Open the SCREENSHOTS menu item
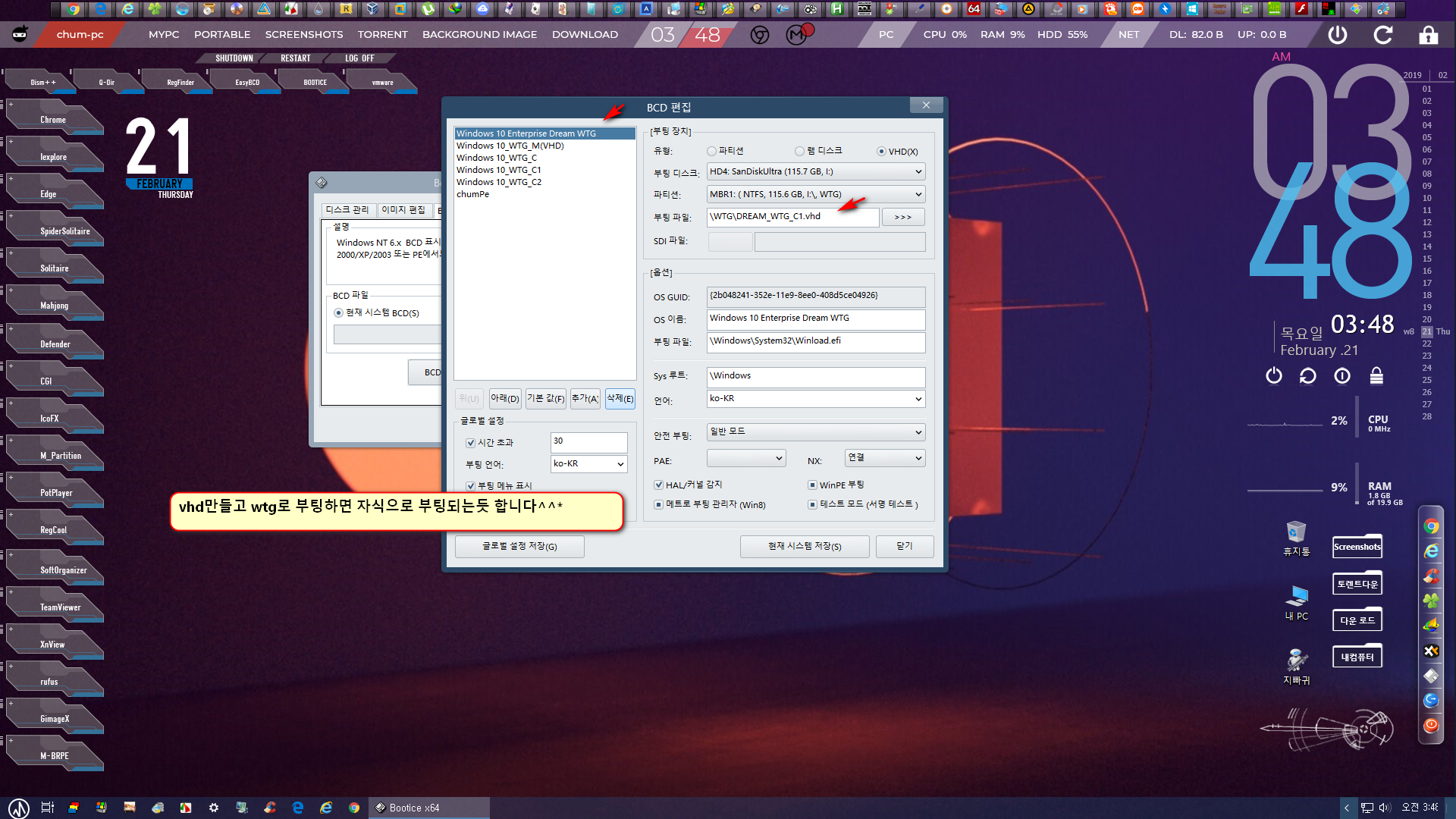Screen dimensions: 1456x819 304,35
